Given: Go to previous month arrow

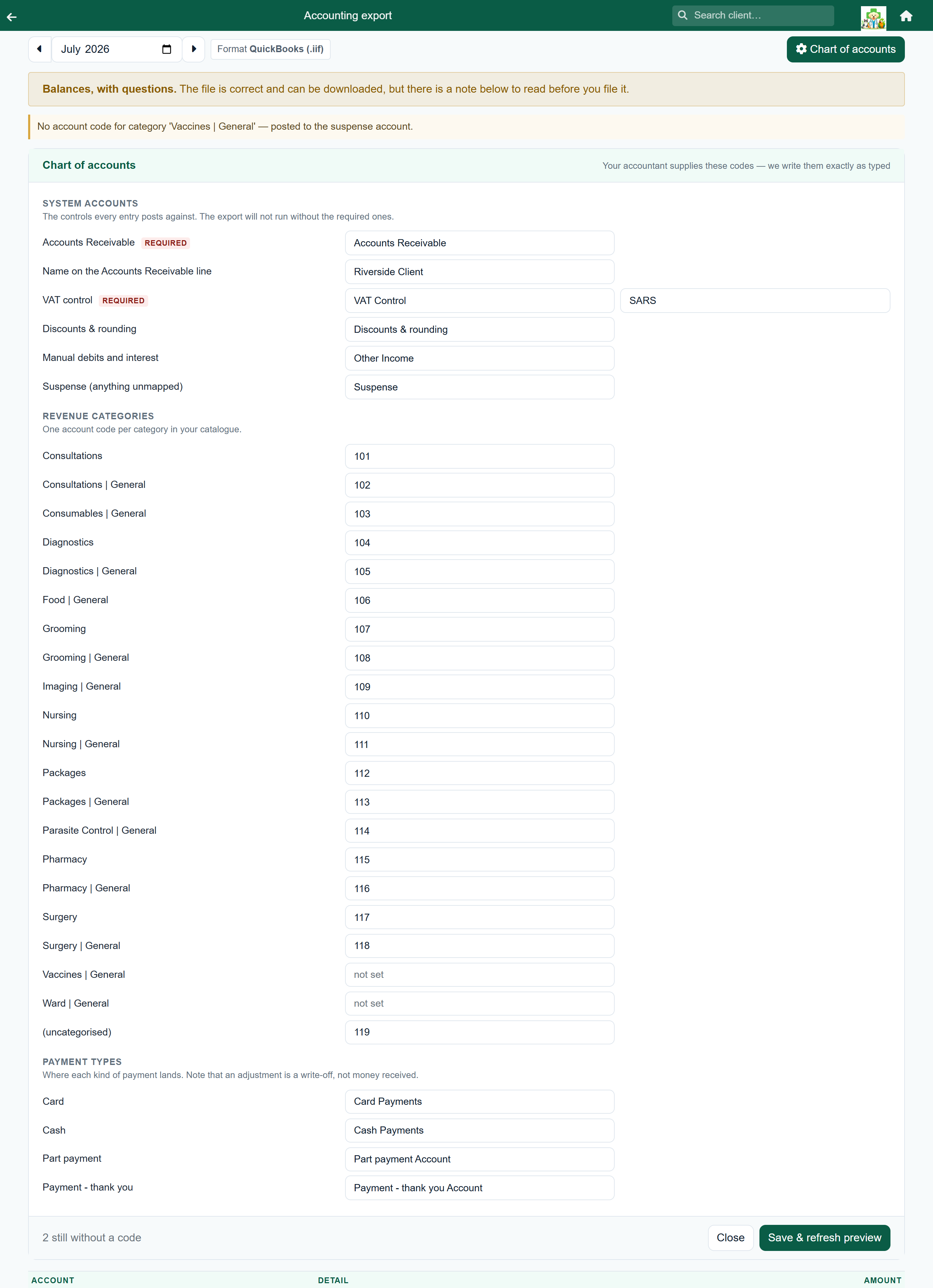Looking at the screenshot, I should [40, 49].
